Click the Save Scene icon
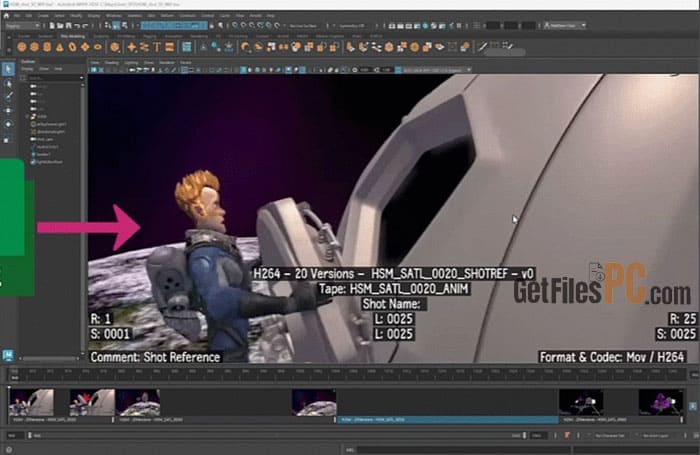 pos(68,26)
